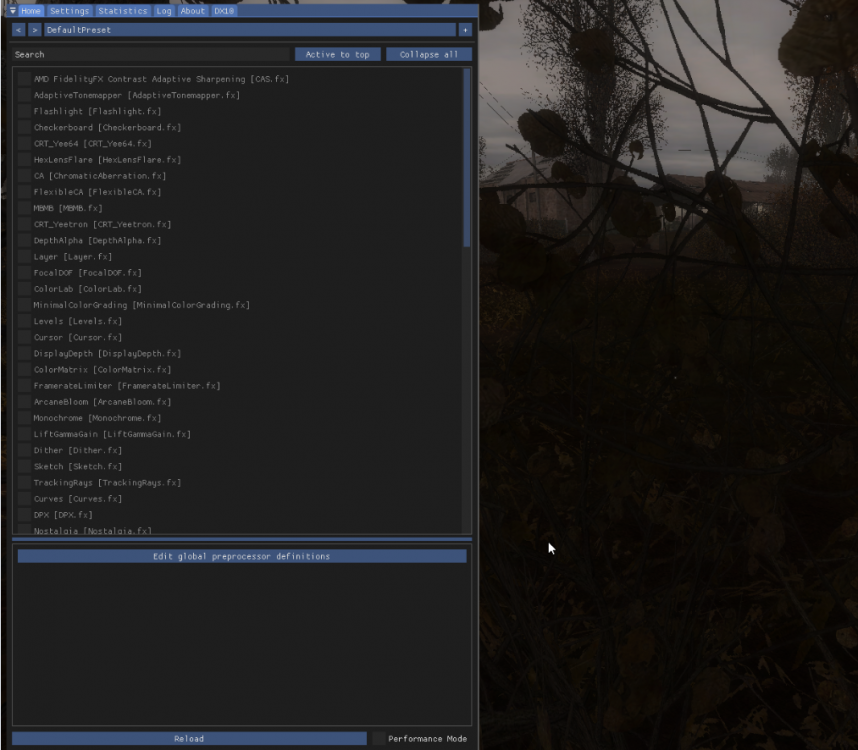Click the Edit global preprocessor definitions button

point(241,556)
